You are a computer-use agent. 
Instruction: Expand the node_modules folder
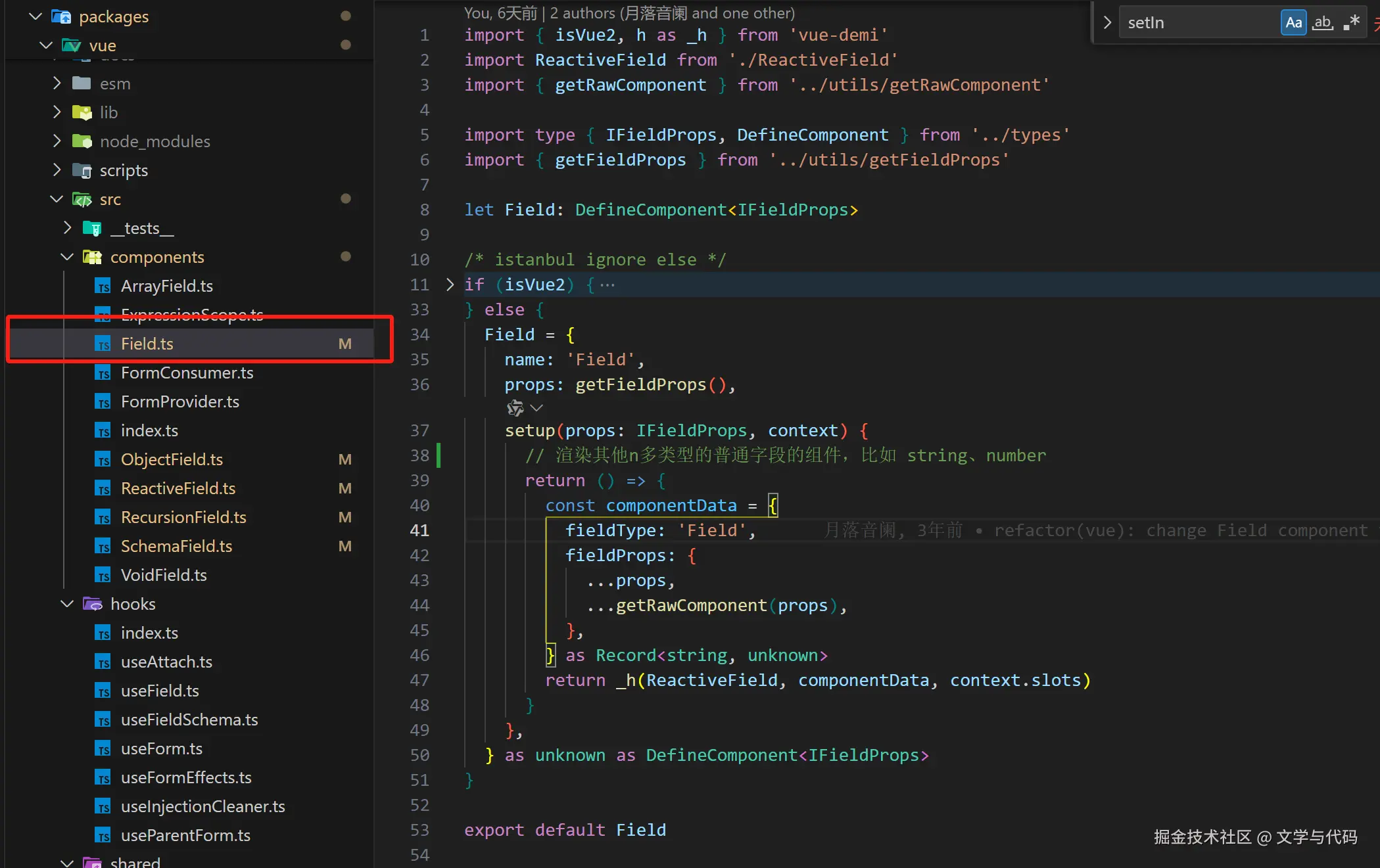57,141
